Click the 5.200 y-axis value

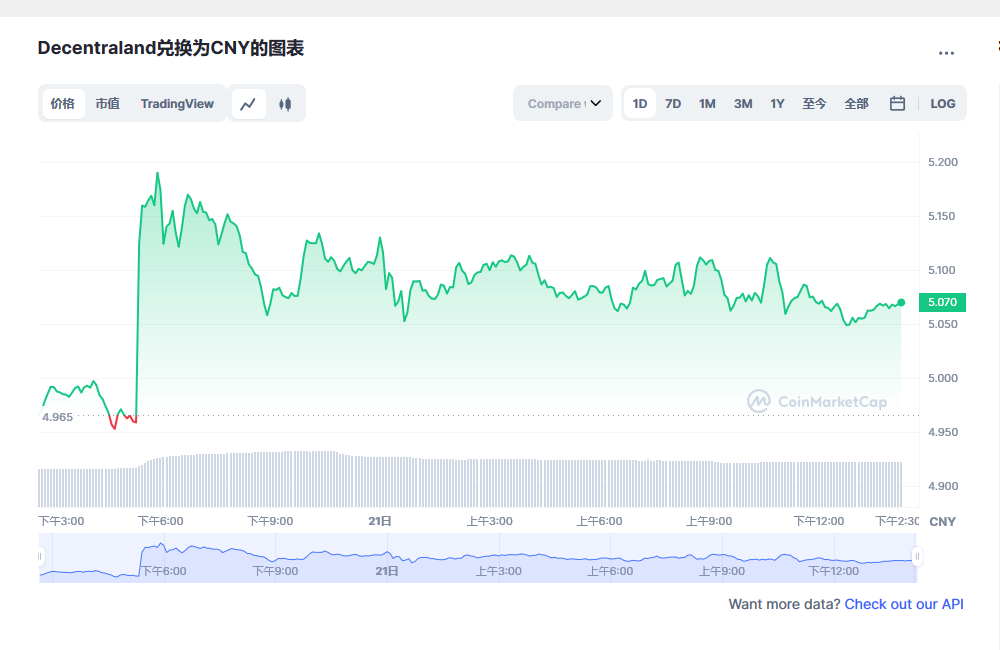(x=943, y=162)
